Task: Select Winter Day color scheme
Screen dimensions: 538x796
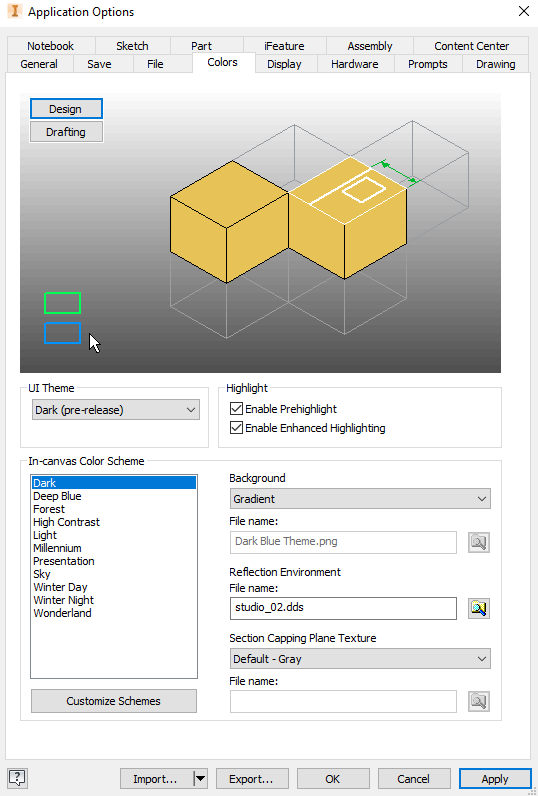Action: point(114,587)
